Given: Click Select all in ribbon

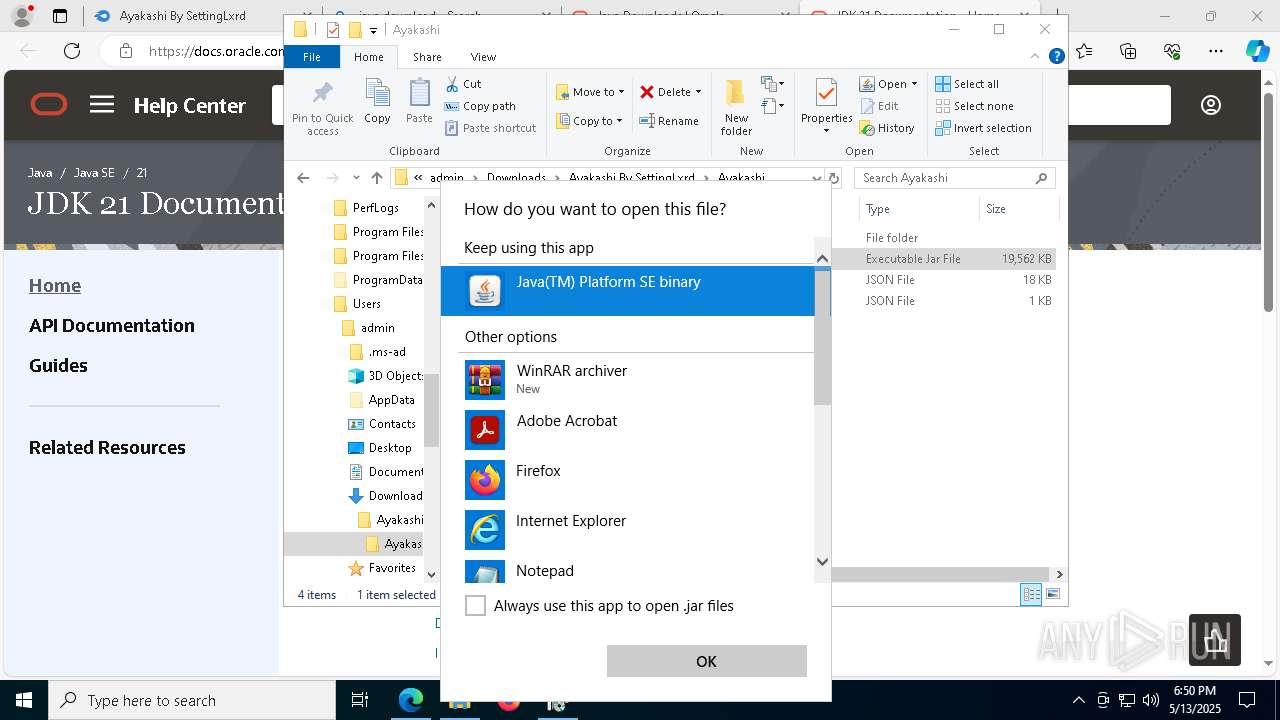Looking at the screenshot, I should point(966,84).
